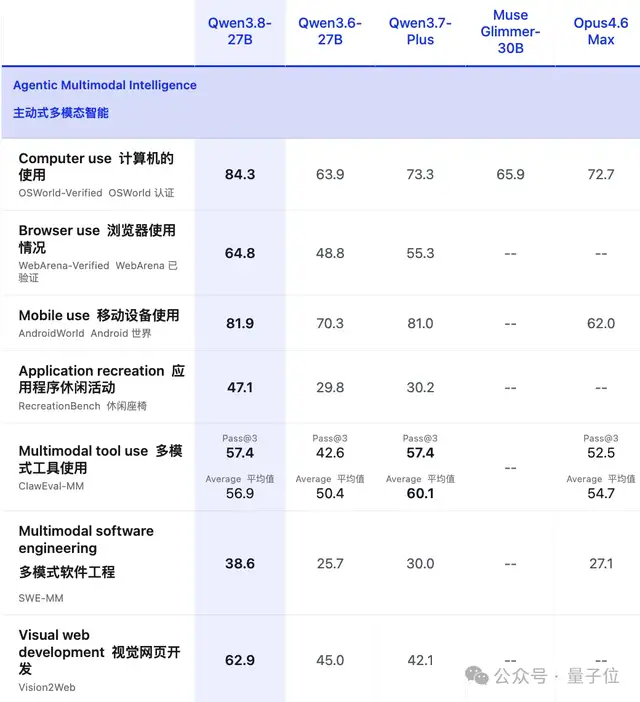This screenshot has width=640, height=702.
Task: Select the 55.3 Browser use score
Action: (420, 253)
